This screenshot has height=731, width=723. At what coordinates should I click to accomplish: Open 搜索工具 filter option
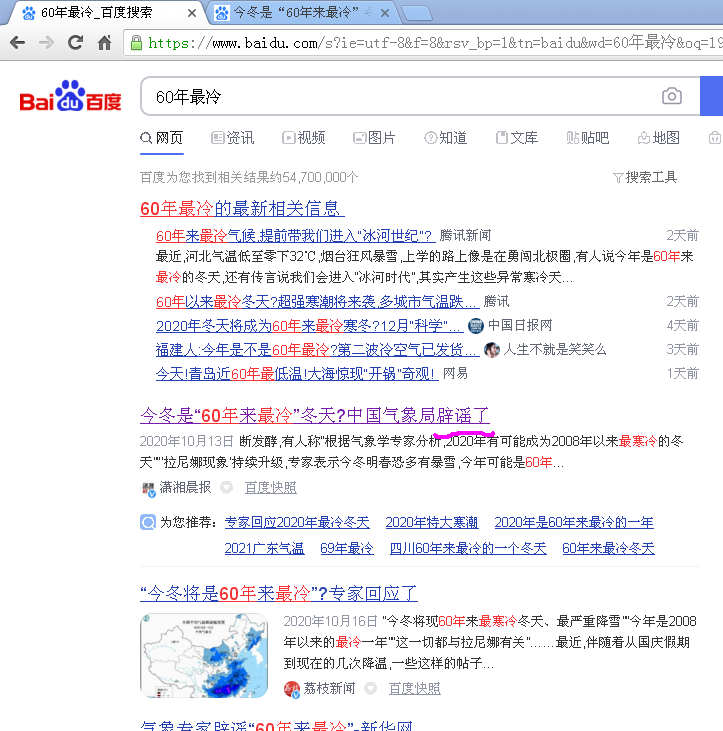click(x=645, y=177)
